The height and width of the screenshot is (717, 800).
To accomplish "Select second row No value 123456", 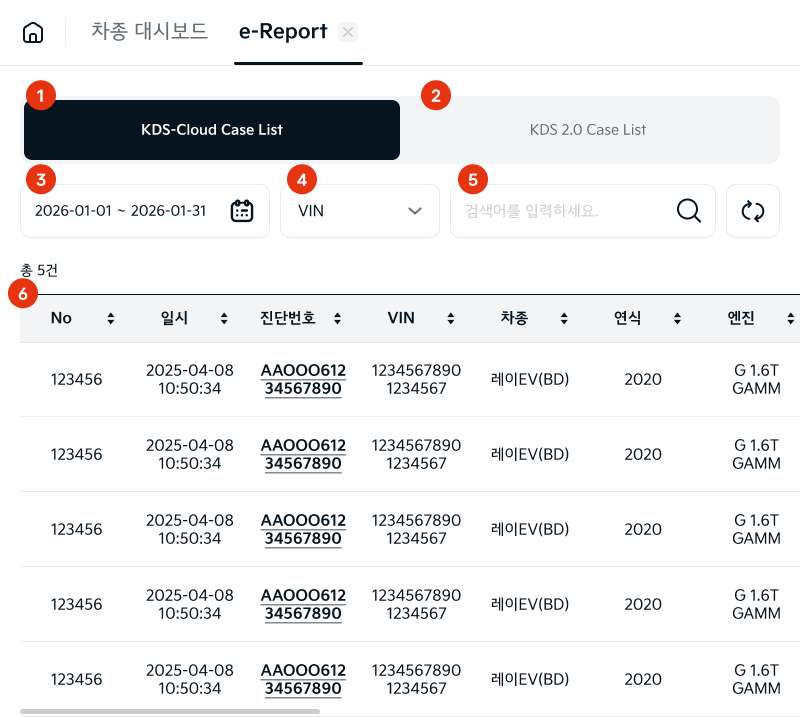I will point(77,454).
